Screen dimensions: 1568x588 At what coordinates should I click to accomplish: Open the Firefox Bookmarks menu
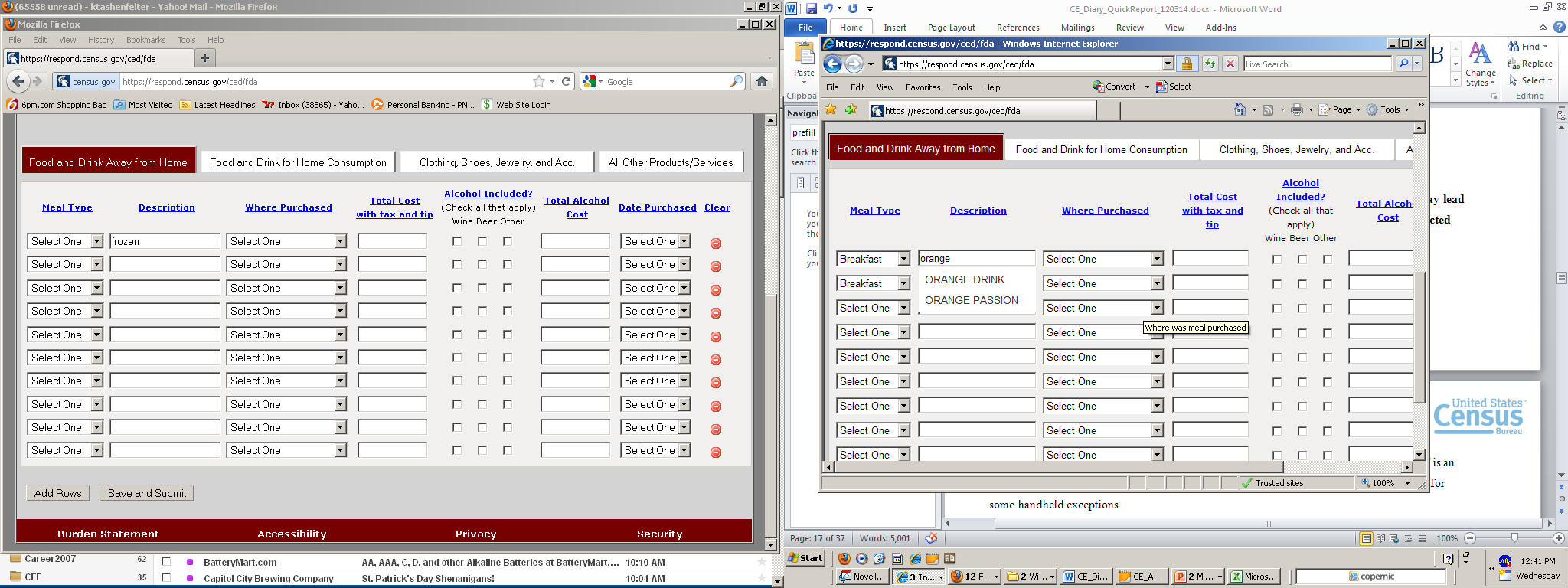pos(145,40)
